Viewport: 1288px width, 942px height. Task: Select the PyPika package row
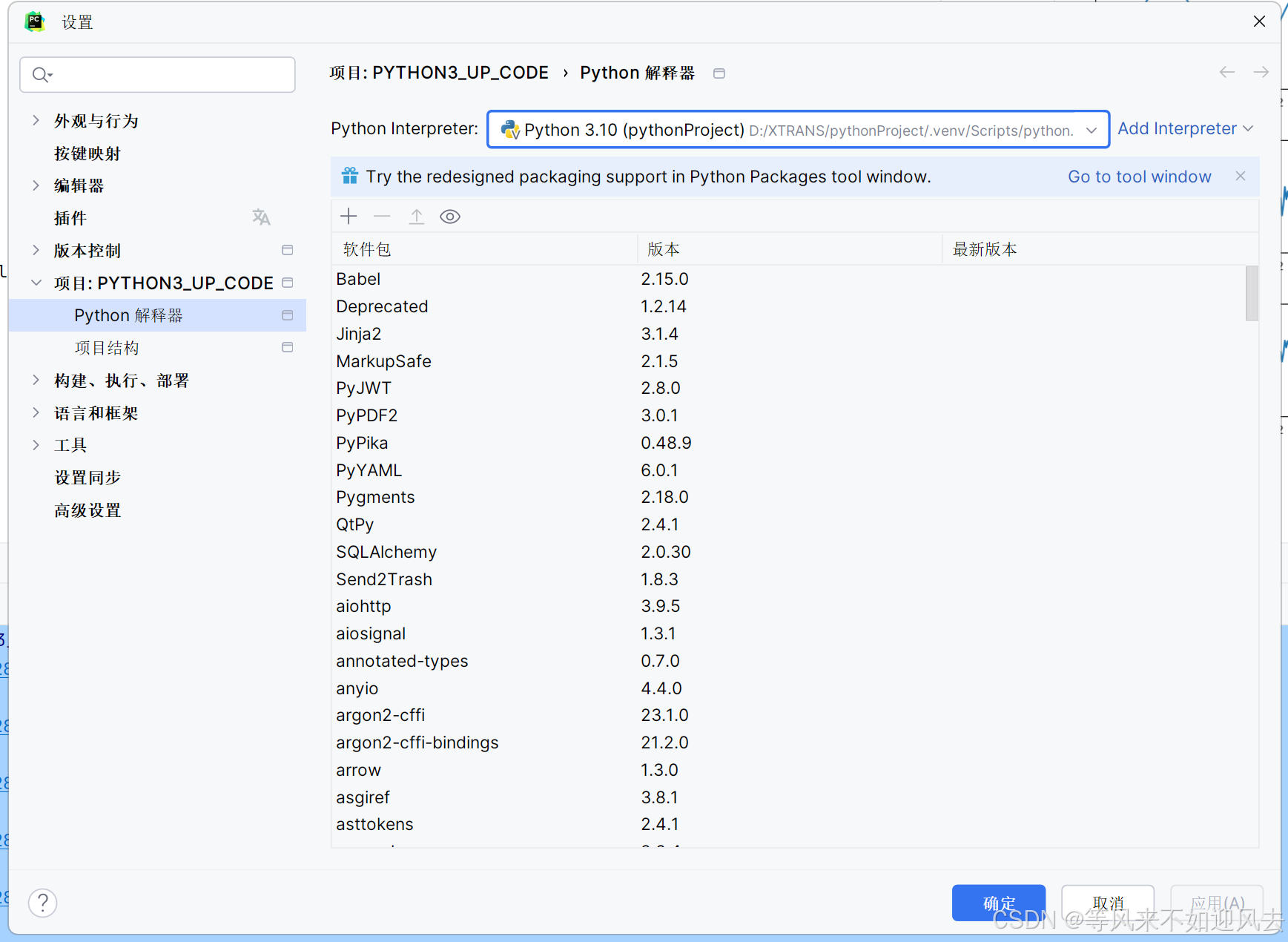point(788,443)
